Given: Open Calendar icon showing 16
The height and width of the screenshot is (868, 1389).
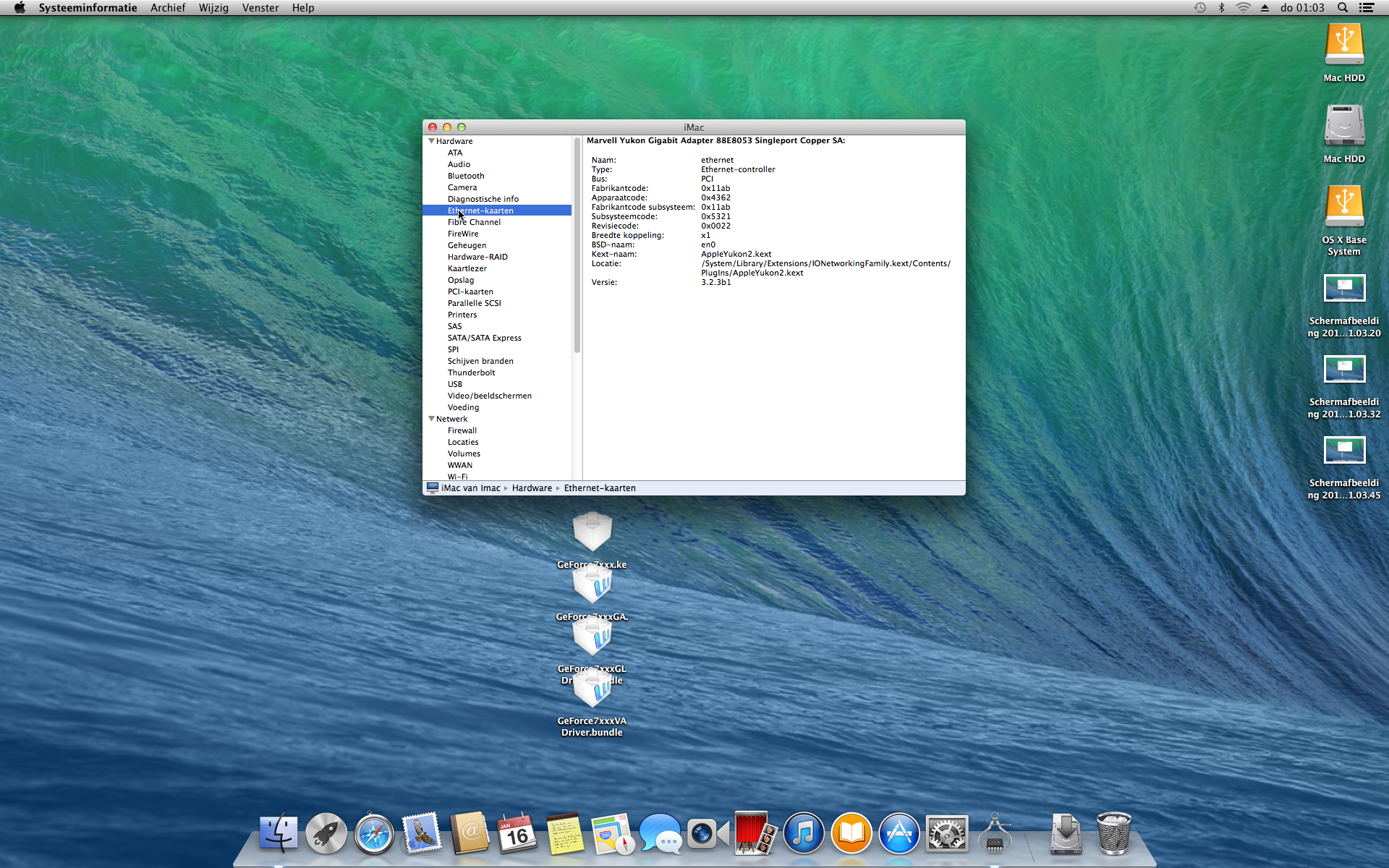Looking at the screenshot, I should point(517,833).
